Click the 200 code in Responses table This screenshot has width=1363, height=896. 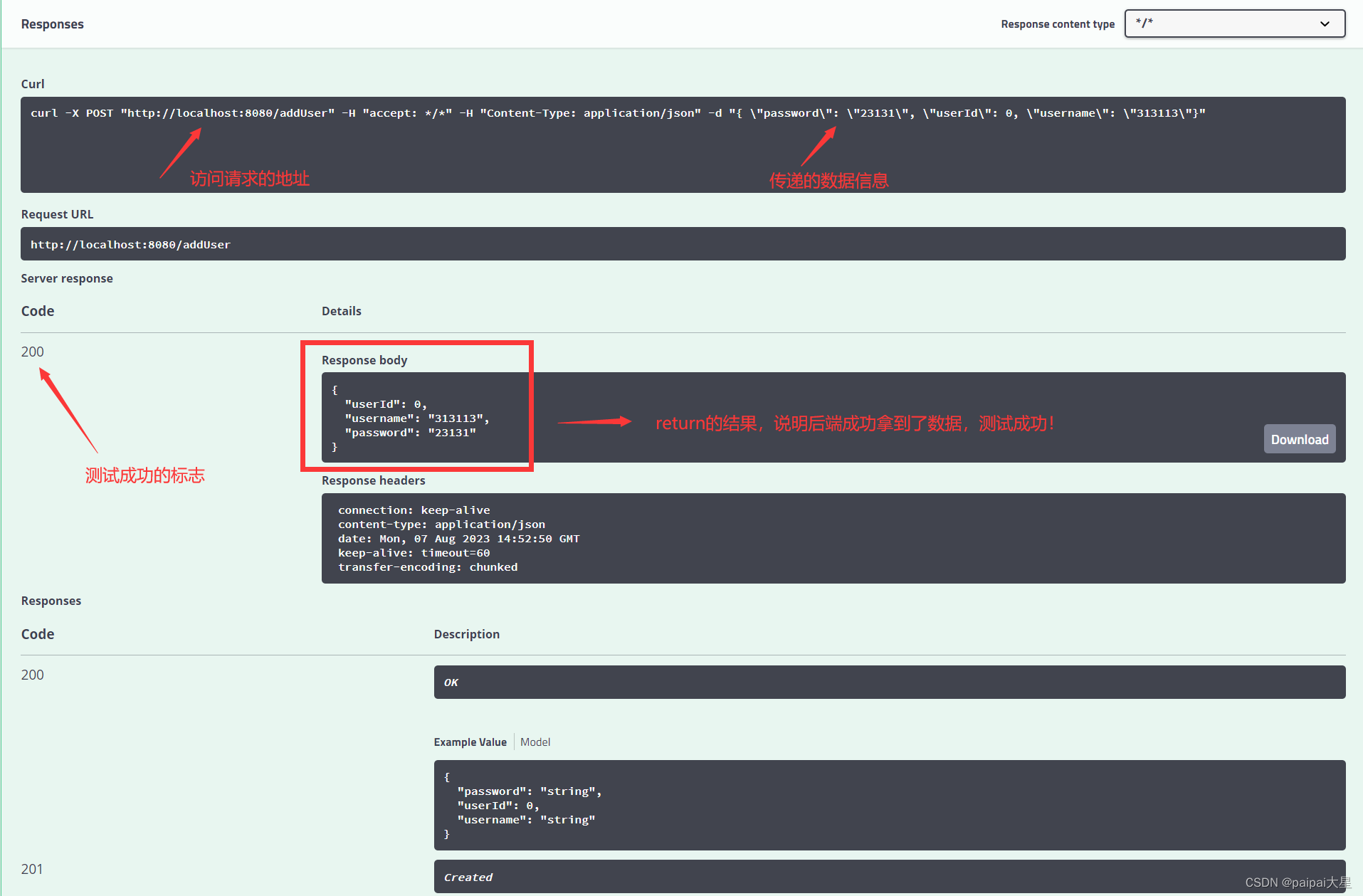32,675
